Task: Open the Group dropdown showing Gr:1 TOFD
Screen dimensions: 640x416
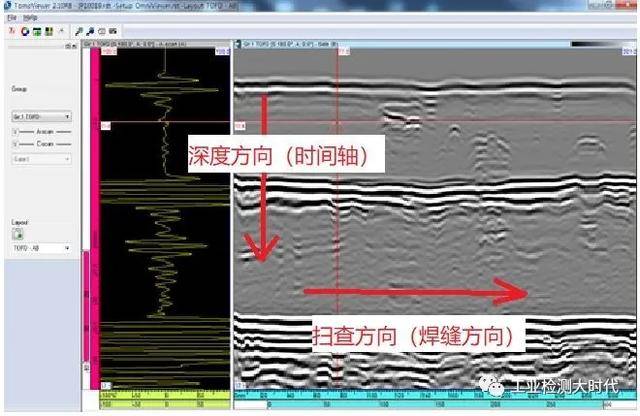Action: pos(40,116)
